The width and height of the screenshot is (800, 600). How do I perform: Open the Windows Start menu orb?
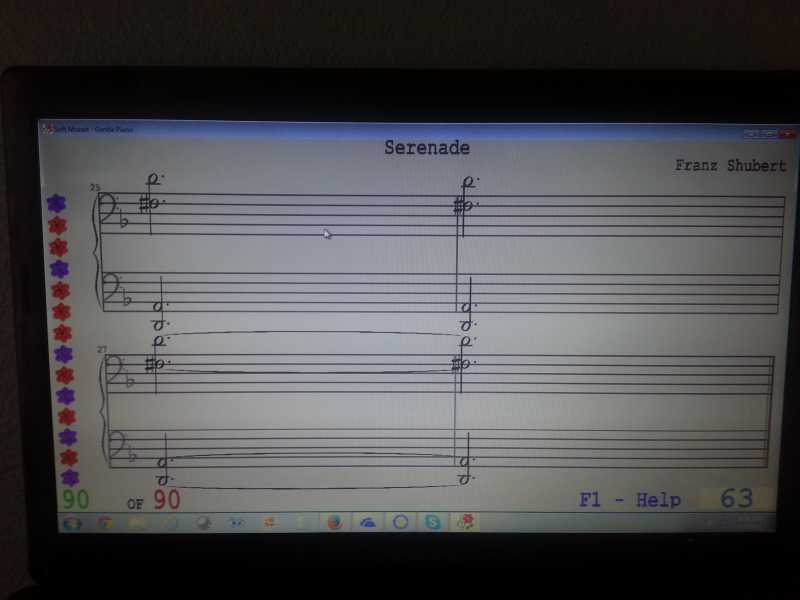coord(72,523)
